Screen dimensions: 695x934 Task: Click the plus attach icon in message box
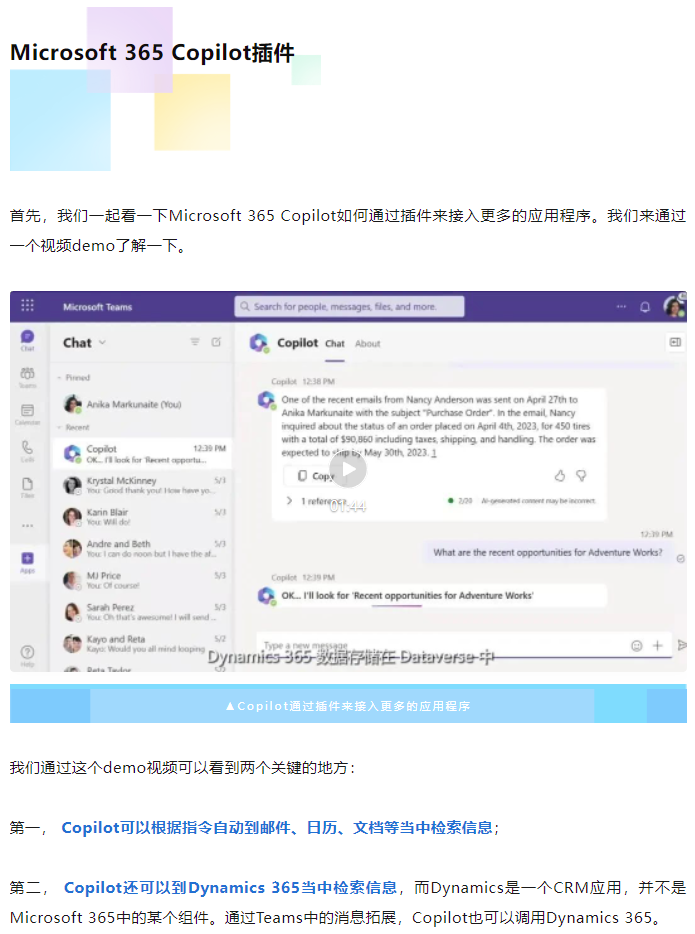(657, 646)
